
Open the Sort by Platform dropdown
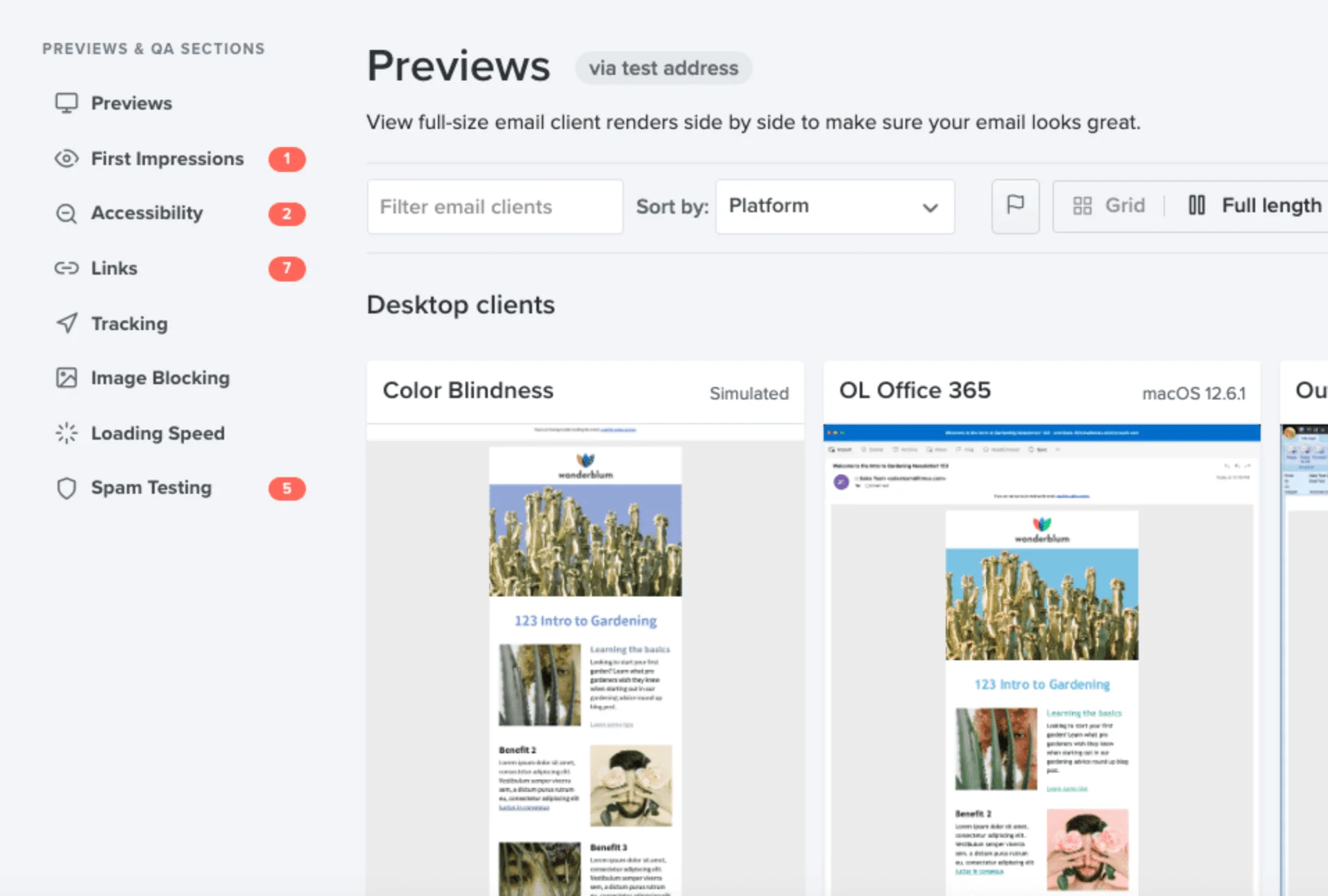pos(835,207)
